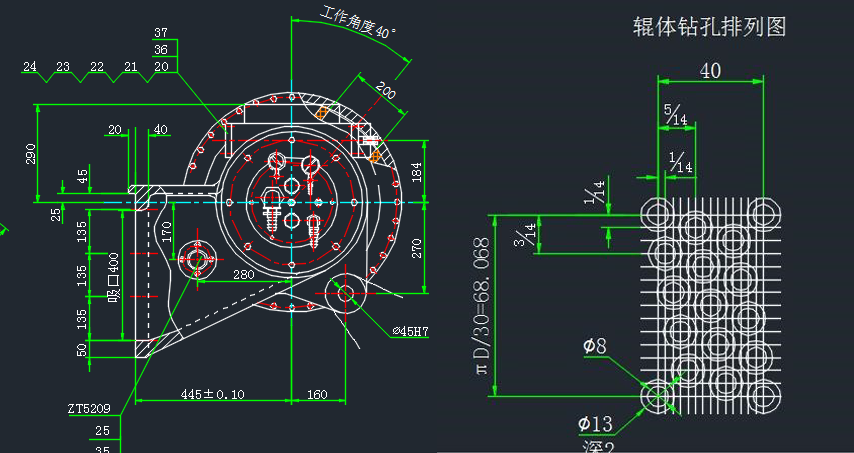Select the ZT5209 part label

(x=89, y=408)
